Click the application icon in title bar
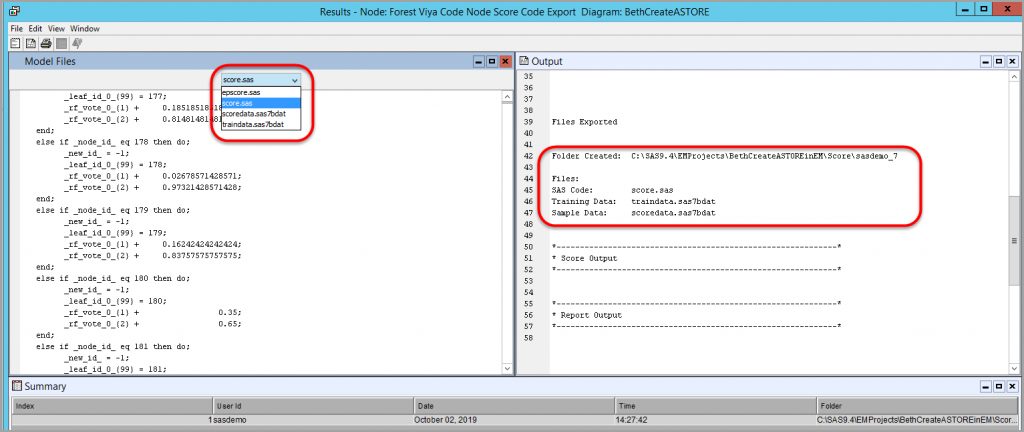The width and height of the screenshot is (1024, 432). [x=11, y=11]
